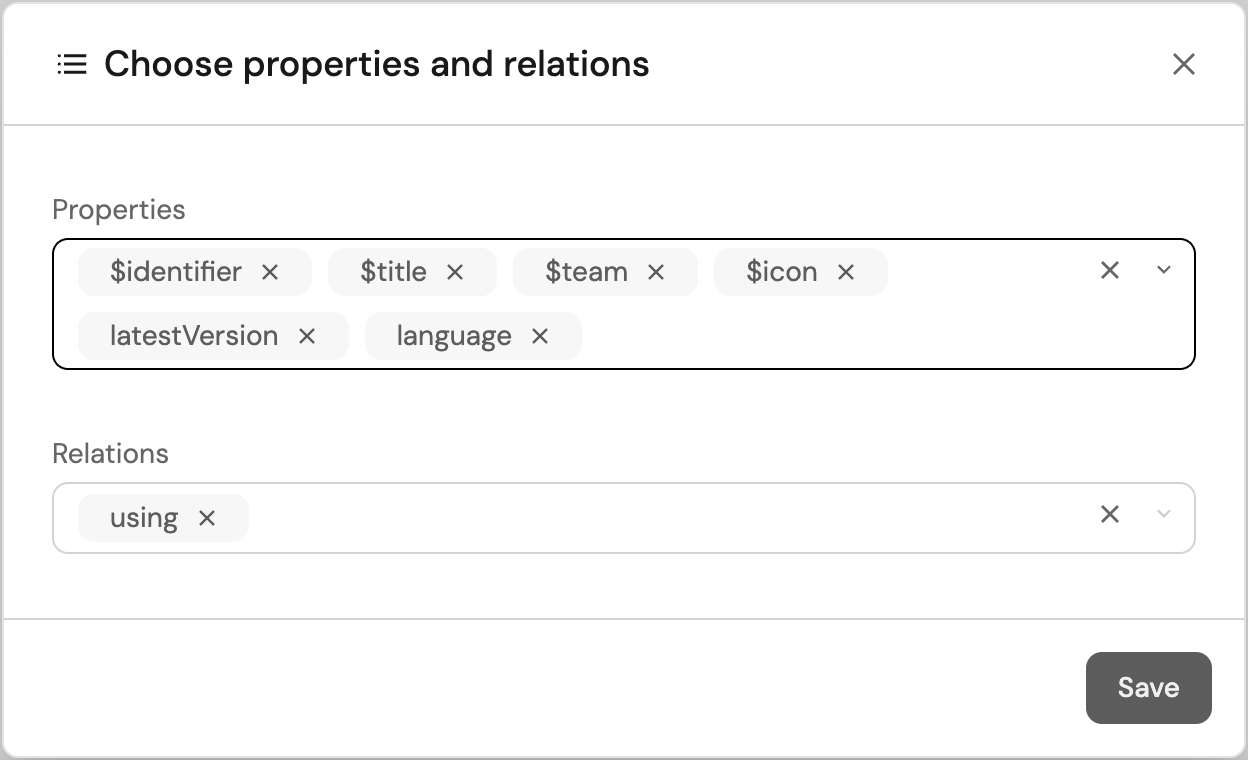Click the language chip label

click(x=454, y=336)
